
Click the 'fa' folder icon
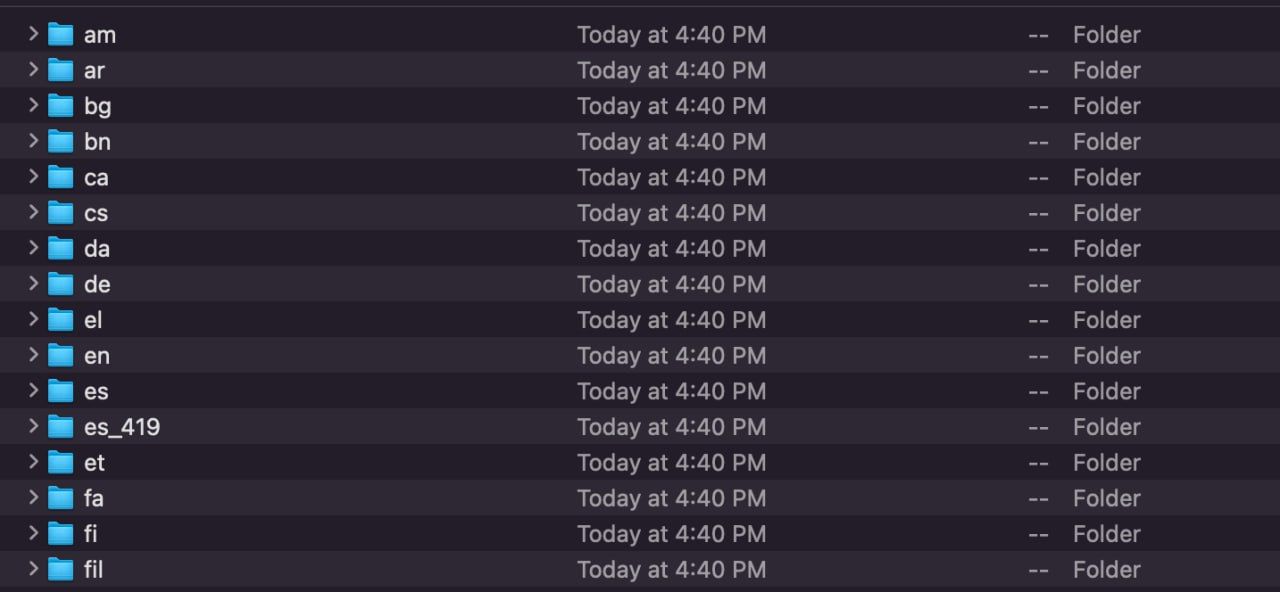(x=61, y=498)
